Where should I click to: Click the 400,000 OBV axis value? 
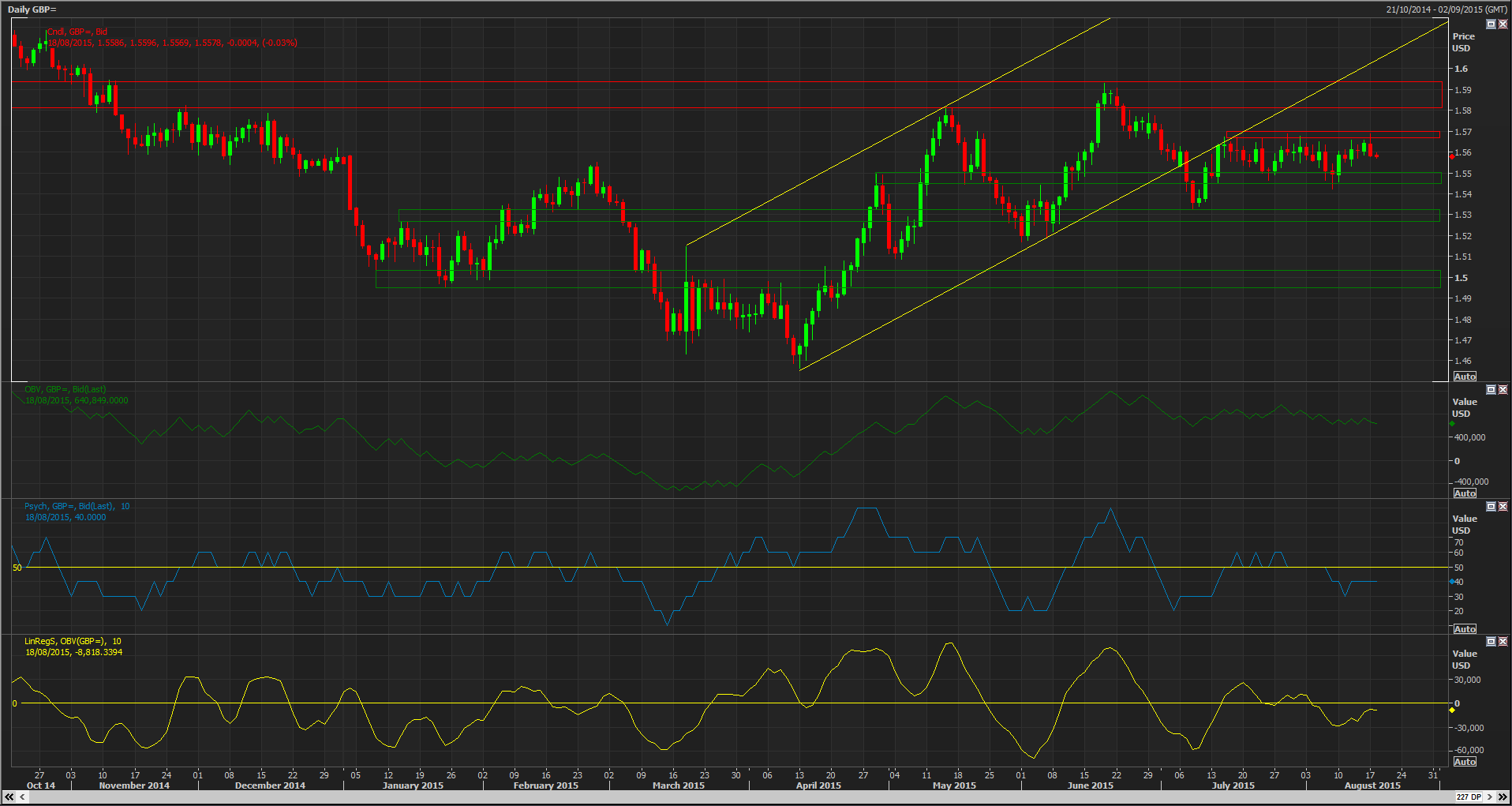click(1469, 437)
